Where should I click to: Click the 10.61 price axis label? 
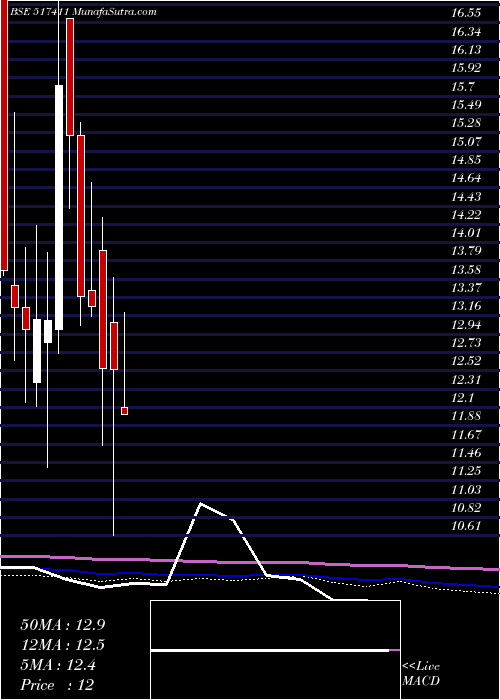pos(466,526)
